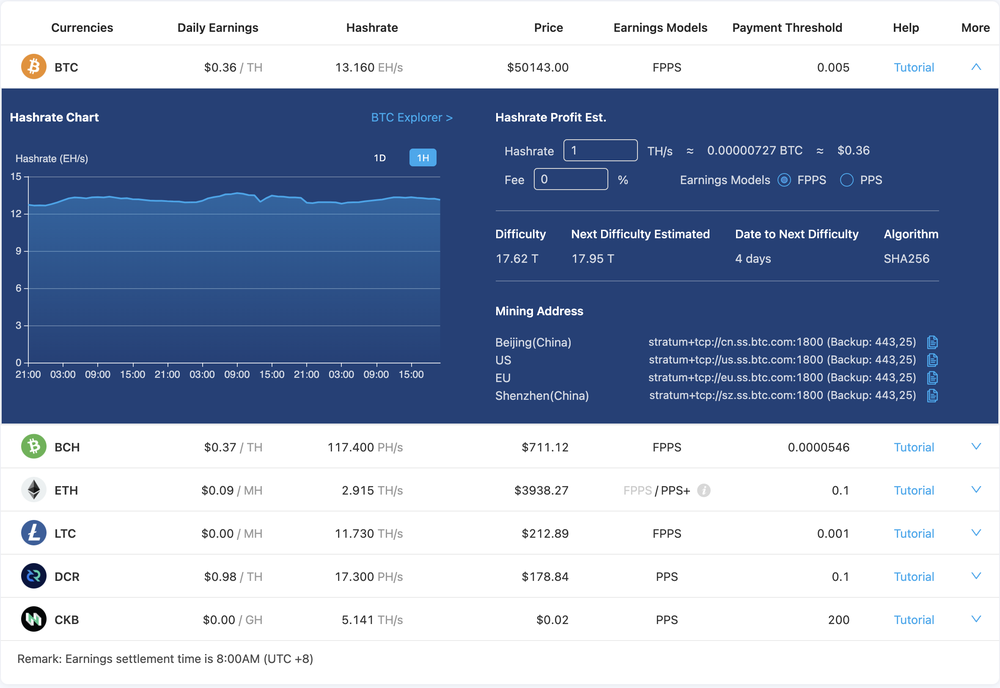Switch to the PPS earnings model

point(845,180)
